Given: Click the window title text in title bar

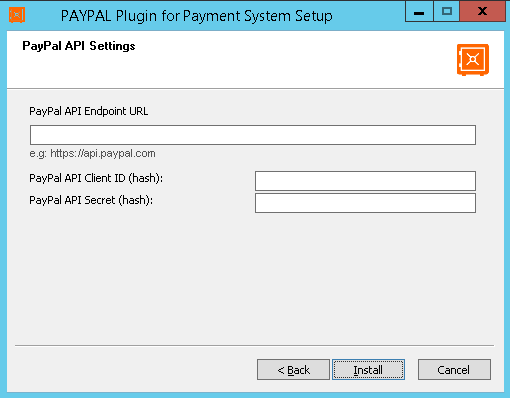Looking at the screenshot, I should point(197,16).
